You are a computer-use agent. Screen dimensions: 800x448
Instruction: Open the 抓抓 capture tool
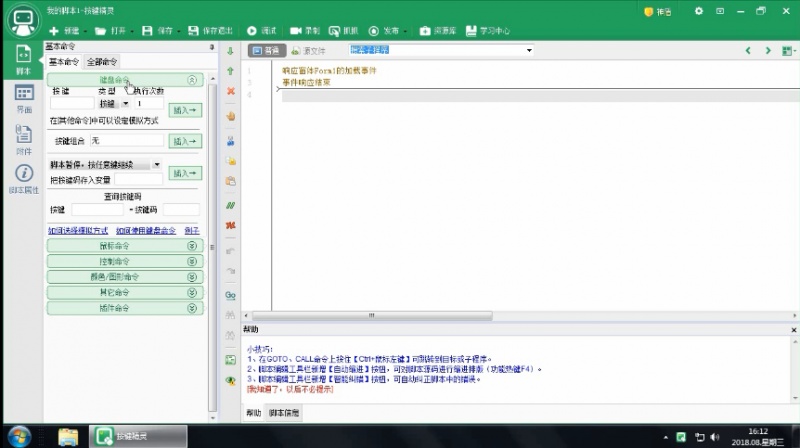click(x=334, y=31)
